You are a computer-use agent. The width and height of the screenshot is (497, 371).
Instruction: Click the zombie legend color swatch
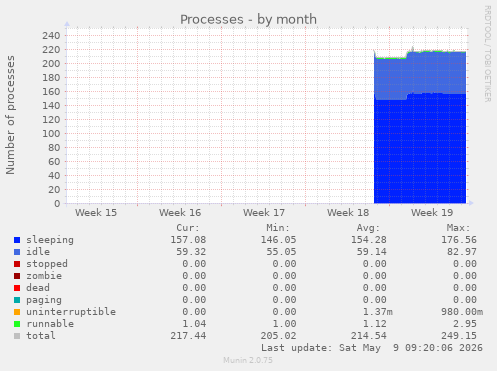(x=17, y=276)
